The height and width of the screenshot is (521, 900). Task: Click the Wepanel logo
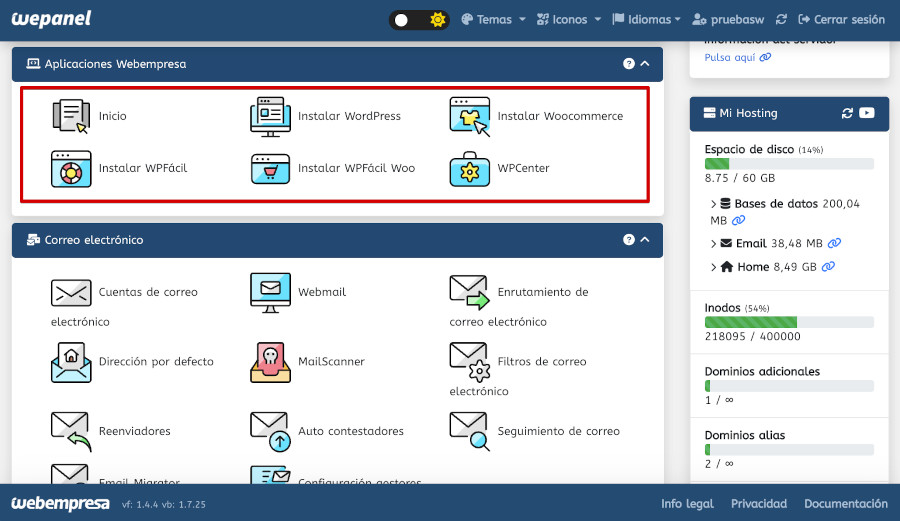click(x=51, y=19)
